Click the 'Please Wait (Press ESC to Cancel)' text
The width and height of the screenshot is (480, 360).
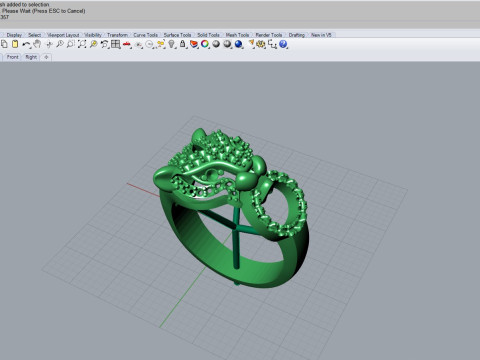click(44, 11)
